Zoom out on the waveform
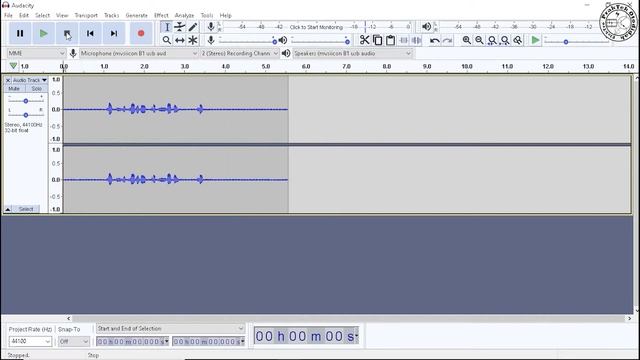This screenshot has width=640, height=360. click(x=479, y=40)
